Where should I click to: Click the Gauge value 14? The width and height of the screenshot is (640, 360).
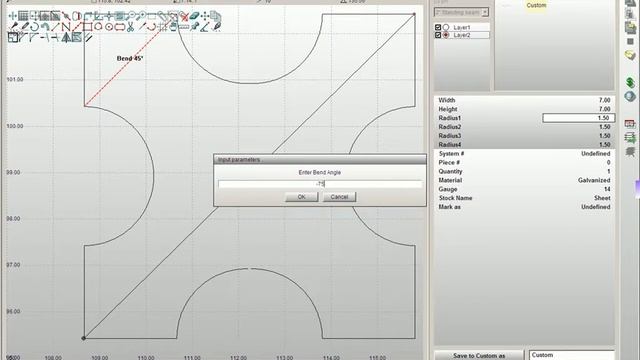(x=607, y=189)
